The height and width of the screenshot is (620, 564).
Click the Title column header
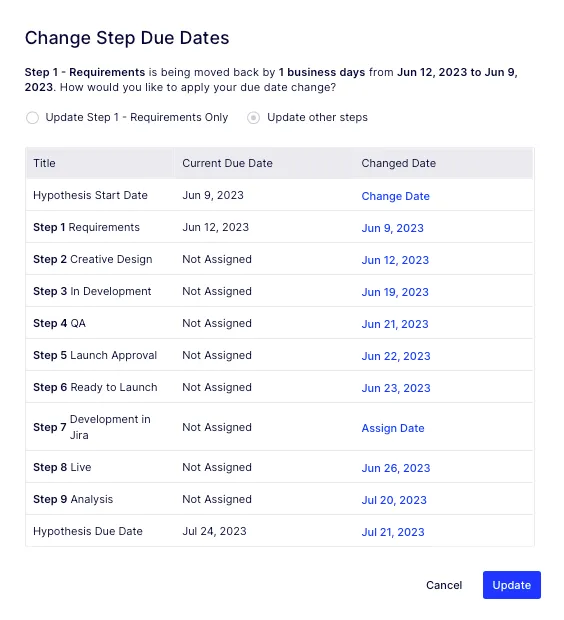pos(44,163)
